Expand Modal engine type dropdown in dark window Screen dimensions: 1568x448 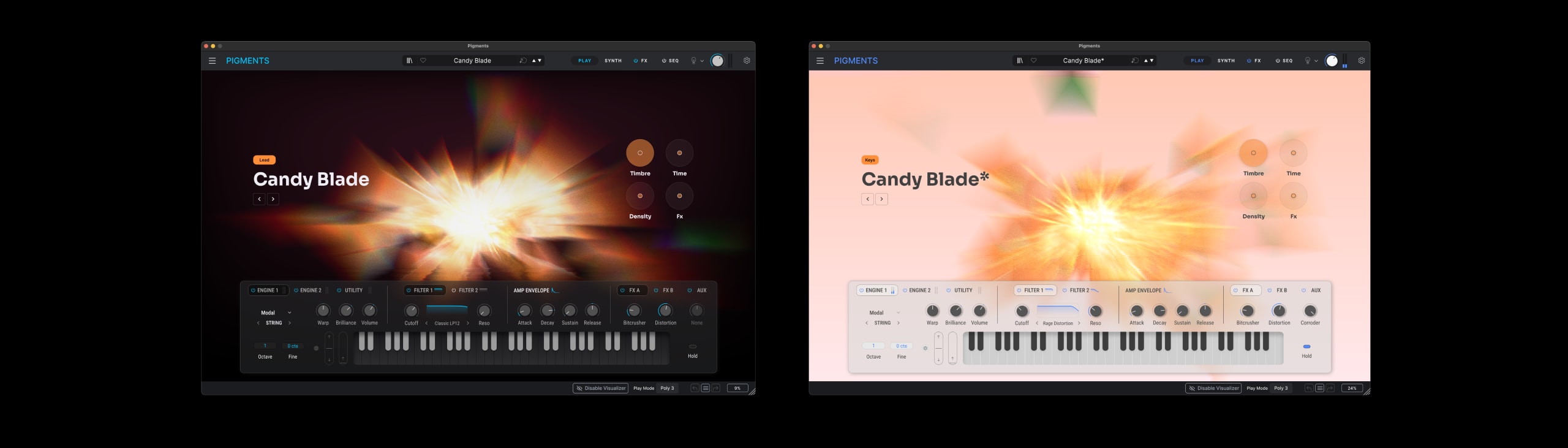click(x=289, y=313)
